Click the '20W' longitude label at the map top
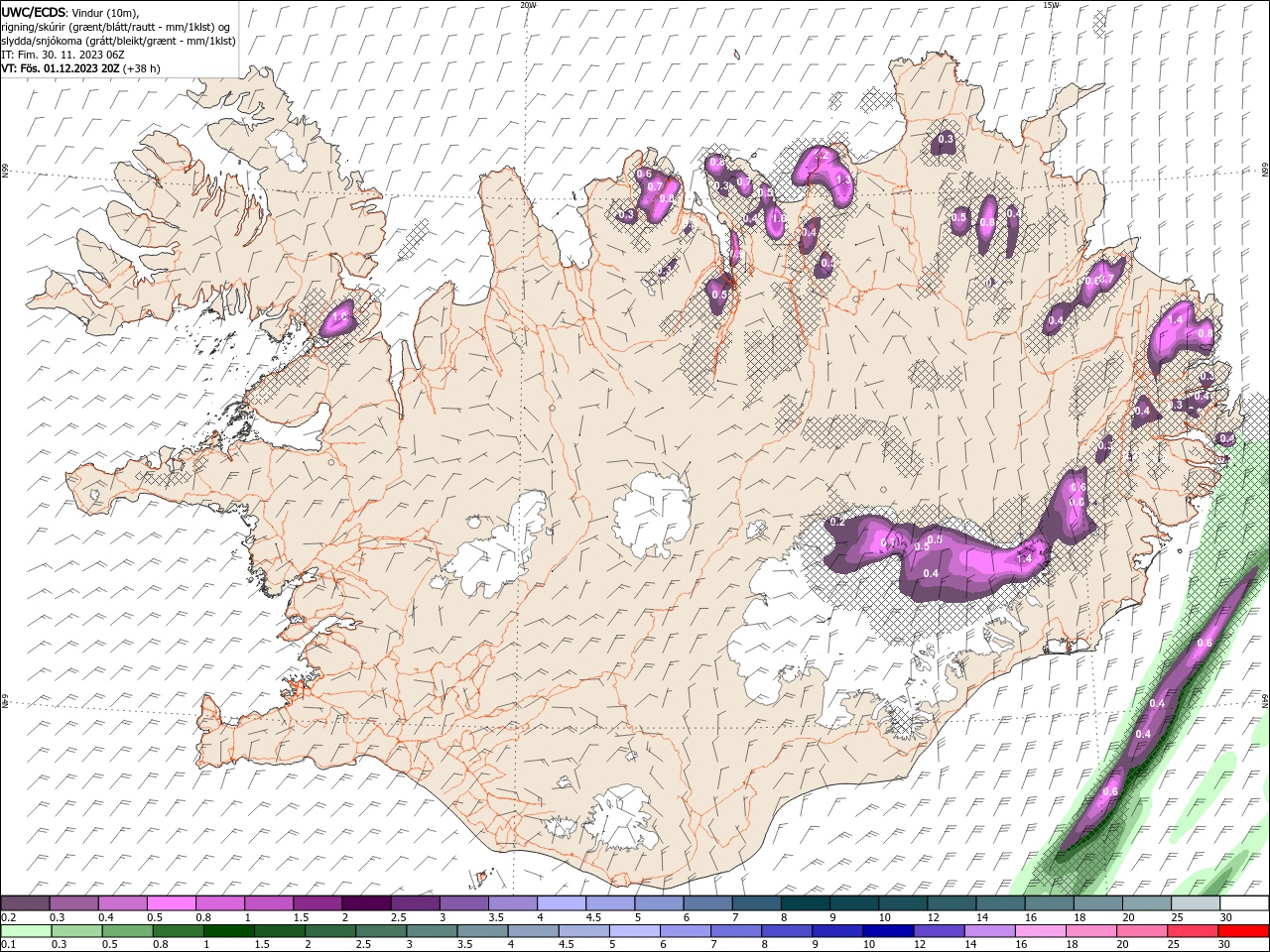 (x=529, y=5)
